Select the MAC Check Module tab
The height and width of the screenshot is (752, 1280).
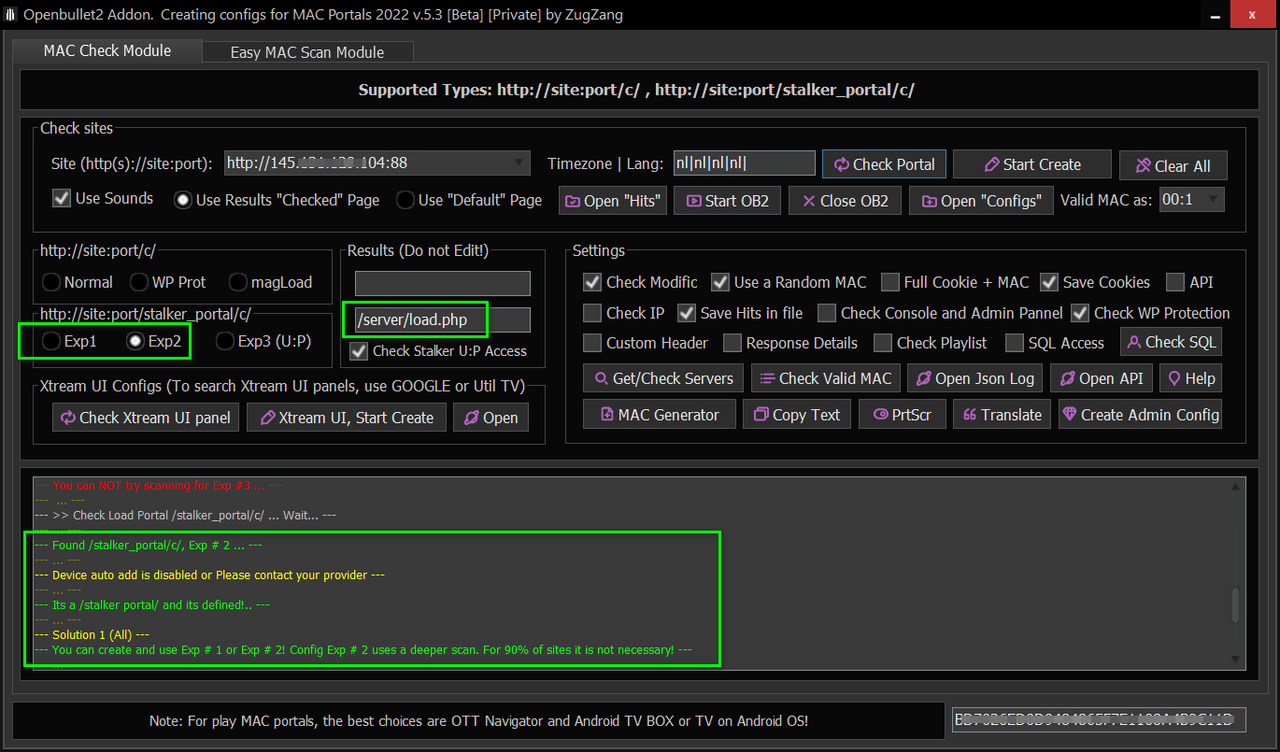107,50
